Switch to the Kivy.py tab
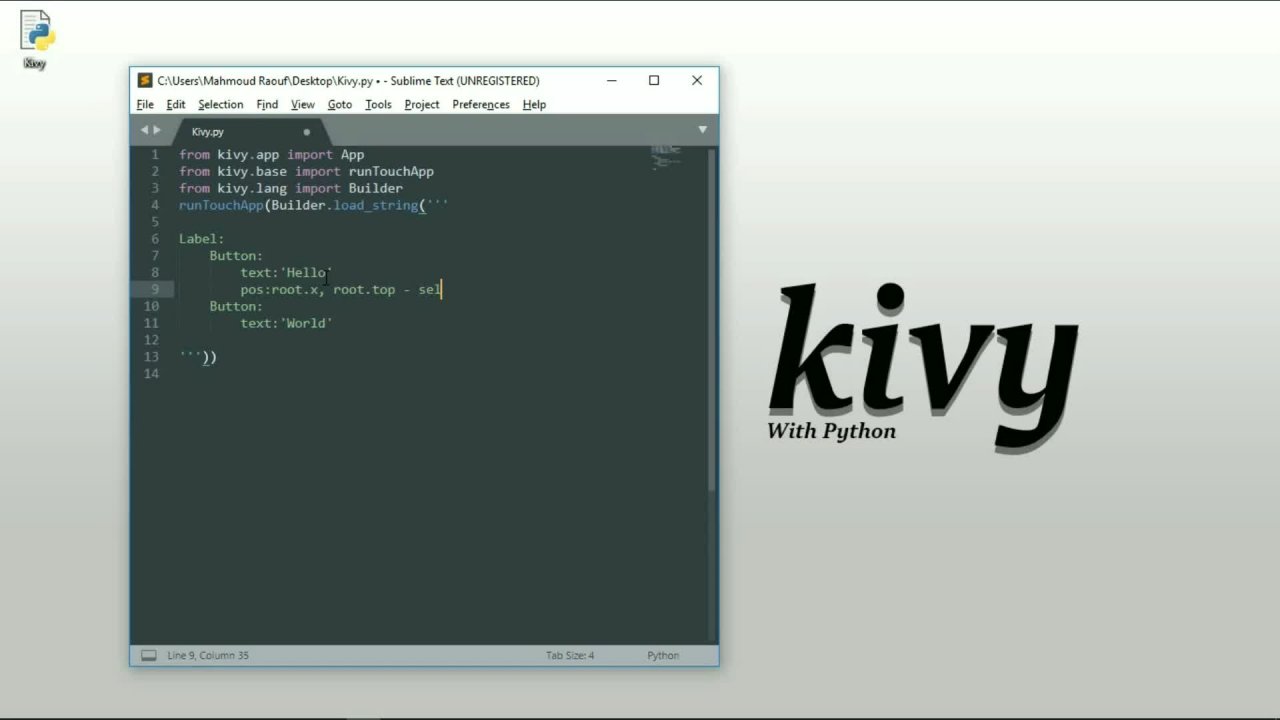This screenshot has width=1280, height=720. 208,132
